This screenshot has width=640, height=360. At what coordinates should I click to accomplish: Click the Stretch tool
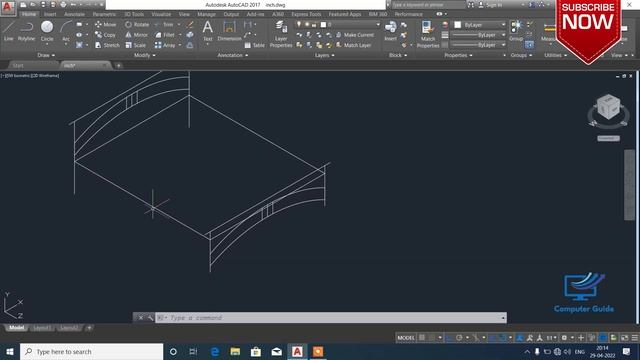coord(107,45)
